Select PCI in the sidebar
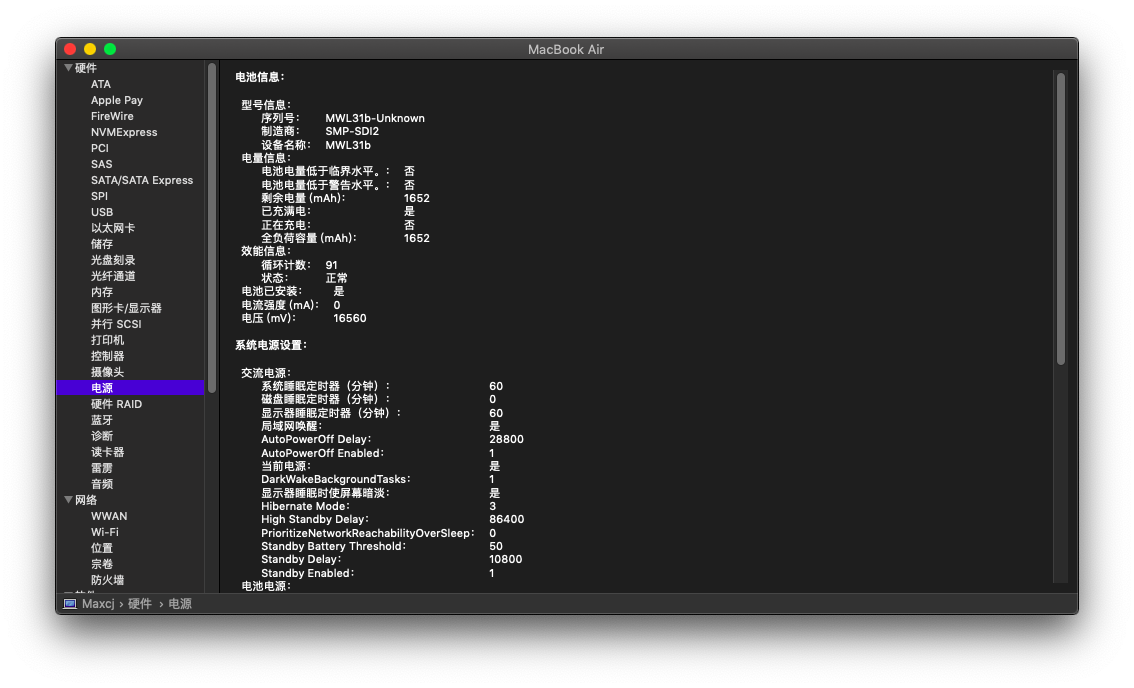The image size is (1134, 688). pos(99,148)
